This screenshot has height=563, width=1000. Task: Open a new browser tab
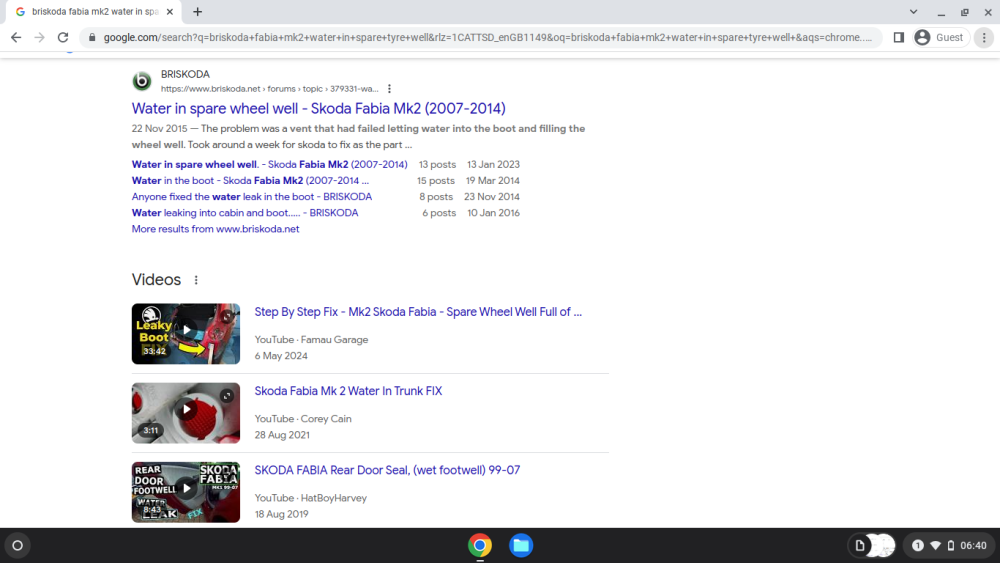(x=198, y=11)
